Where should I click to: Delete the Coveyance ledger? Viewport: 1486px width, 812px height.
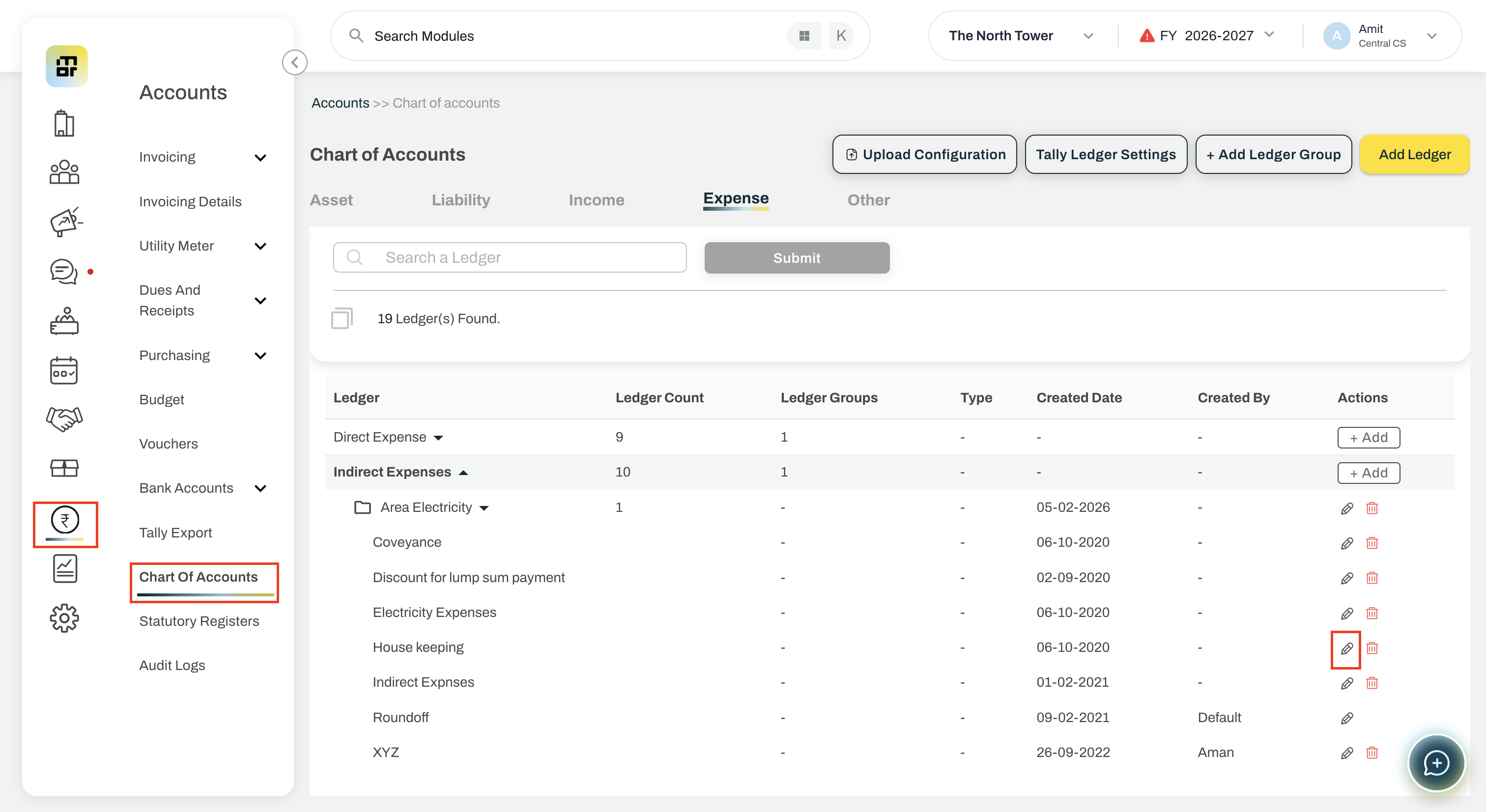coord(1372,543)
